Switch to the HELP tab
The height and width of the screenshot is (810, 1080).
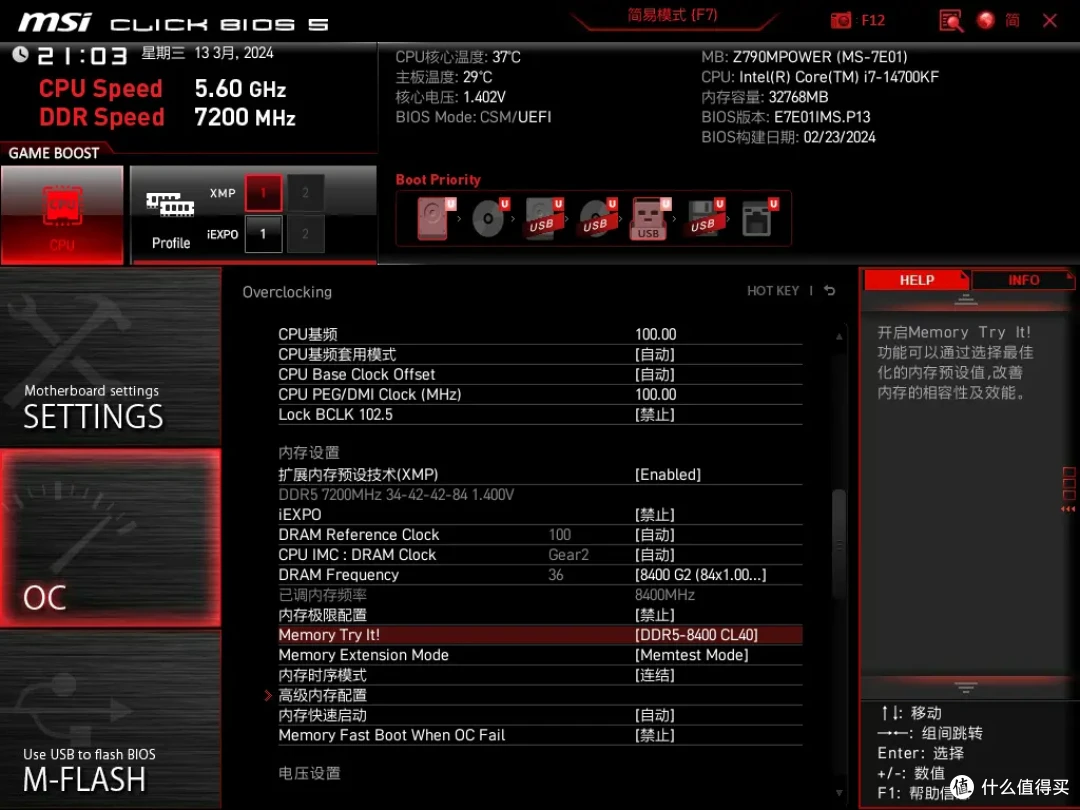[x=916, y=280]
